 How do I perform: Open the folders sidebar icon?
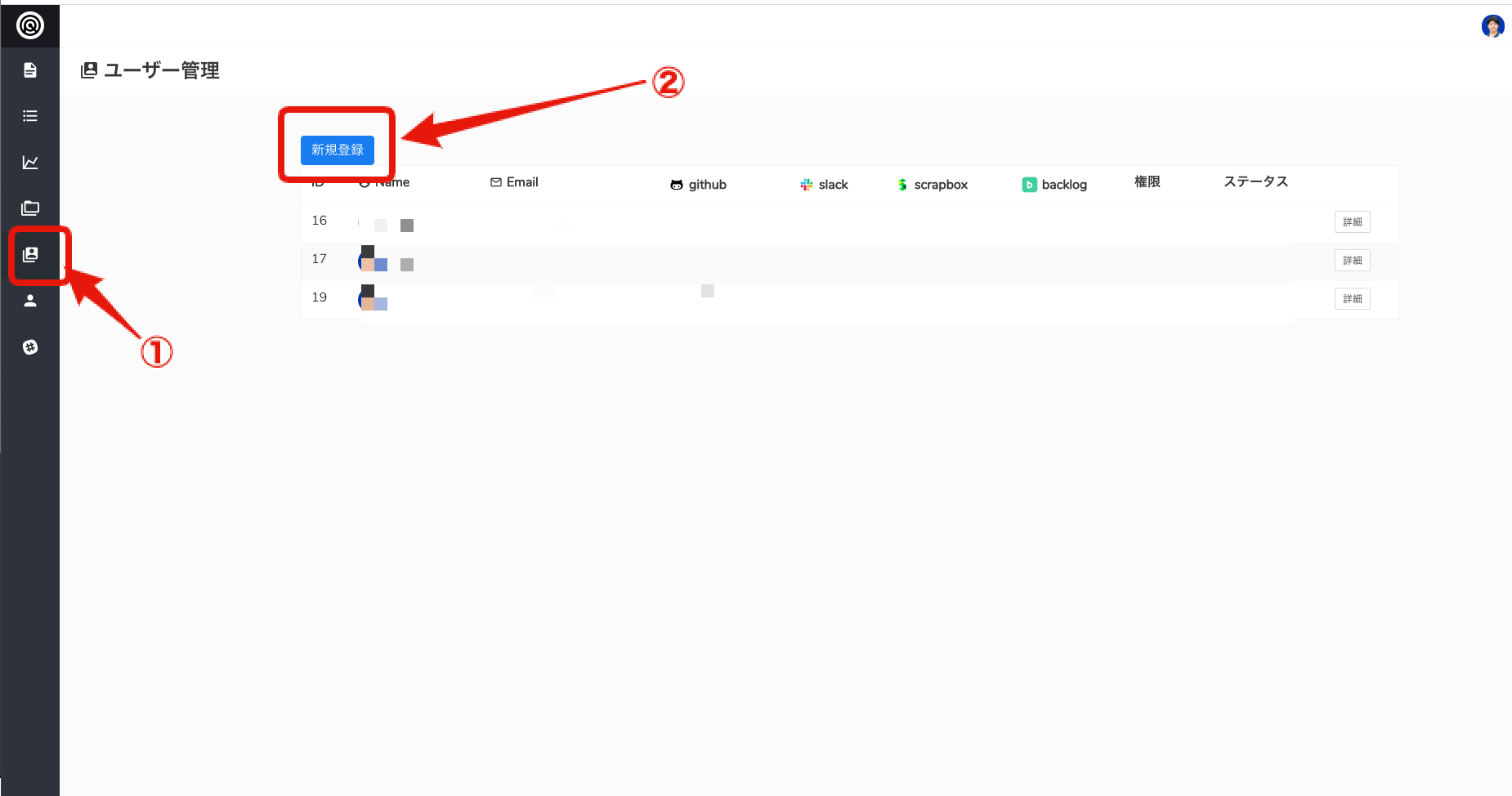pos(30,208)
